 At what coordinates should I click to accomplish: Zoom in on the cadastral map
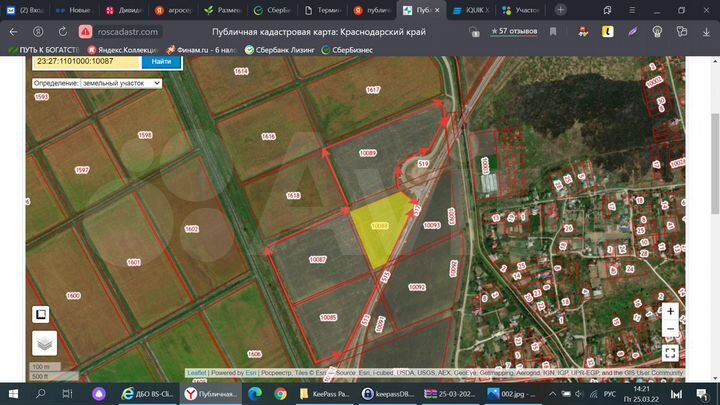click(670, 311)
